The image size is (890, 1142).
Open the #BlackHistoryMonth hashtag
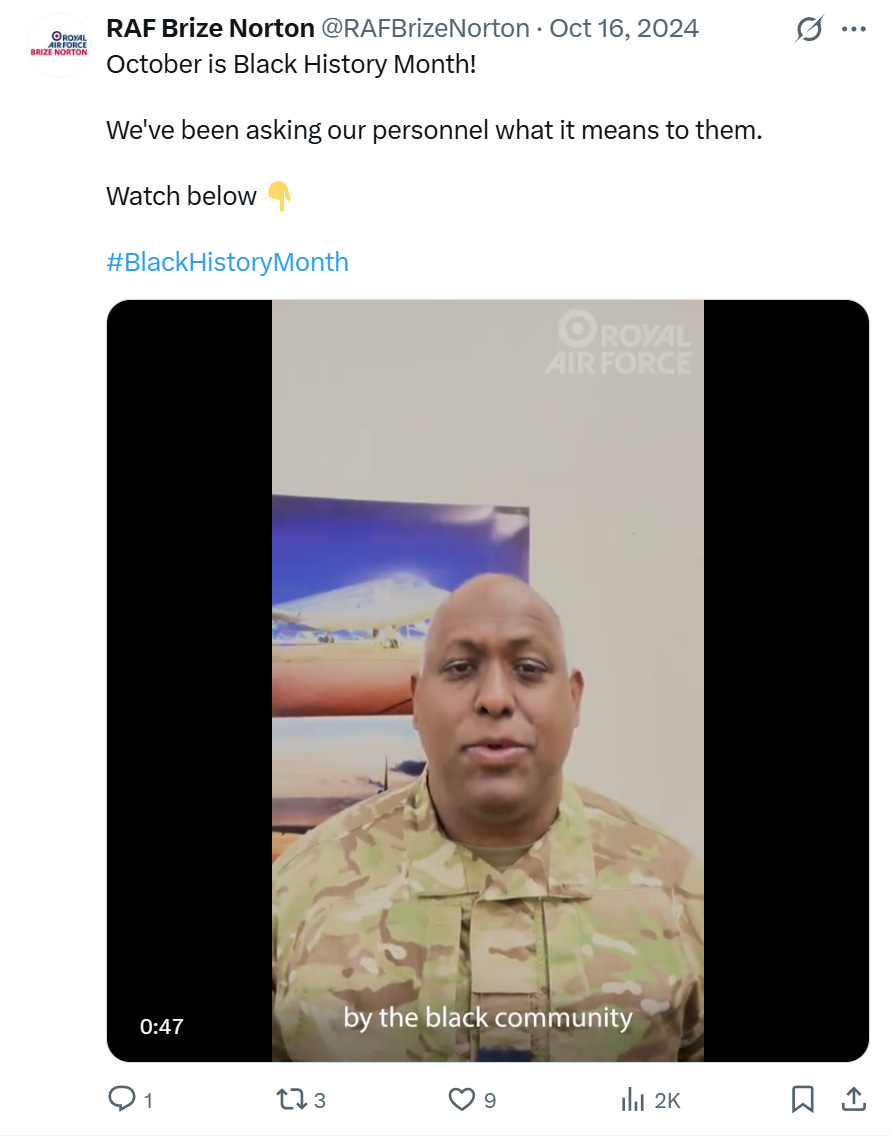[x=227, y=261]
